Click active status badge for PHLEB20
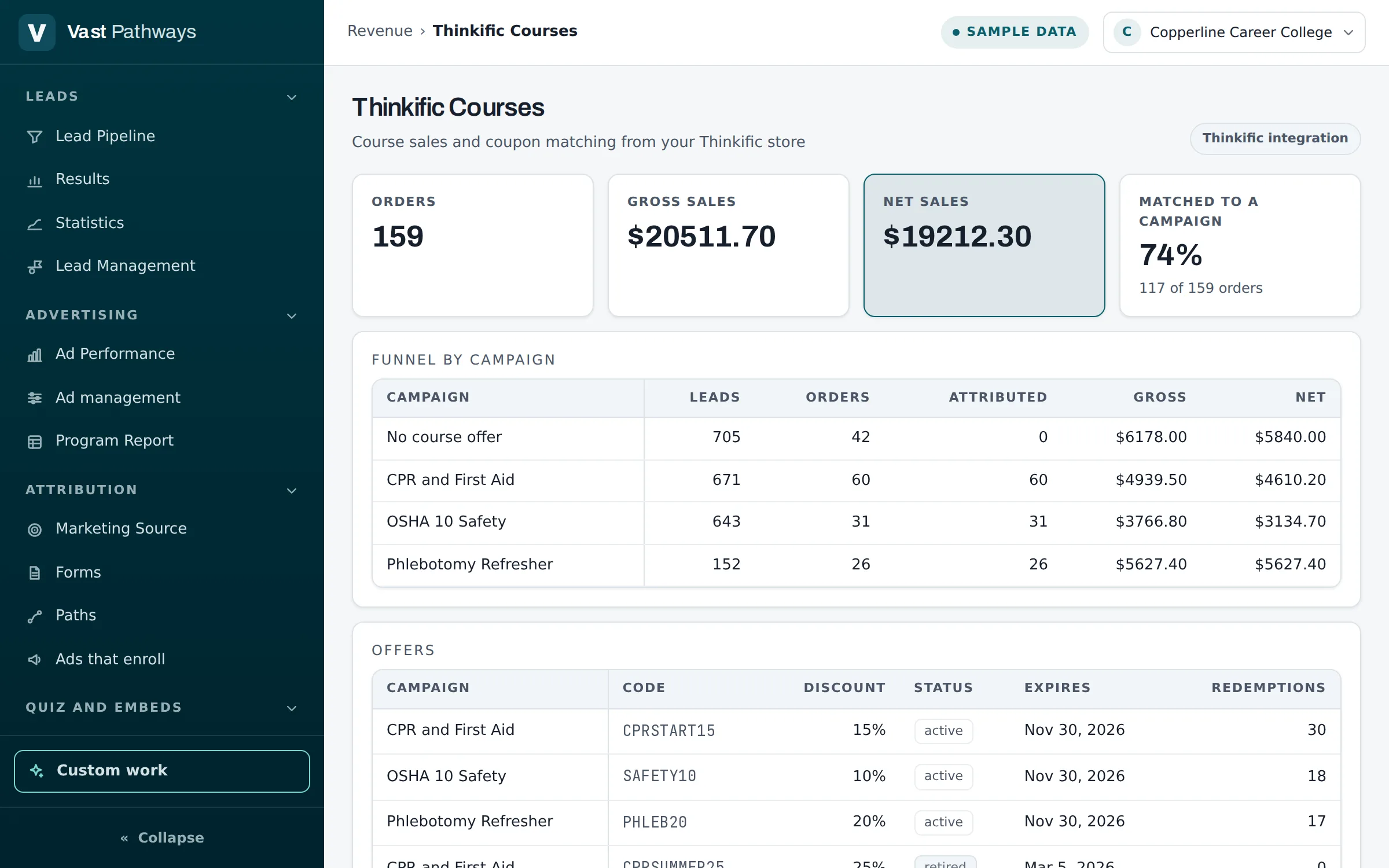Screen dimensions: 1389x868 coord(943,822)
